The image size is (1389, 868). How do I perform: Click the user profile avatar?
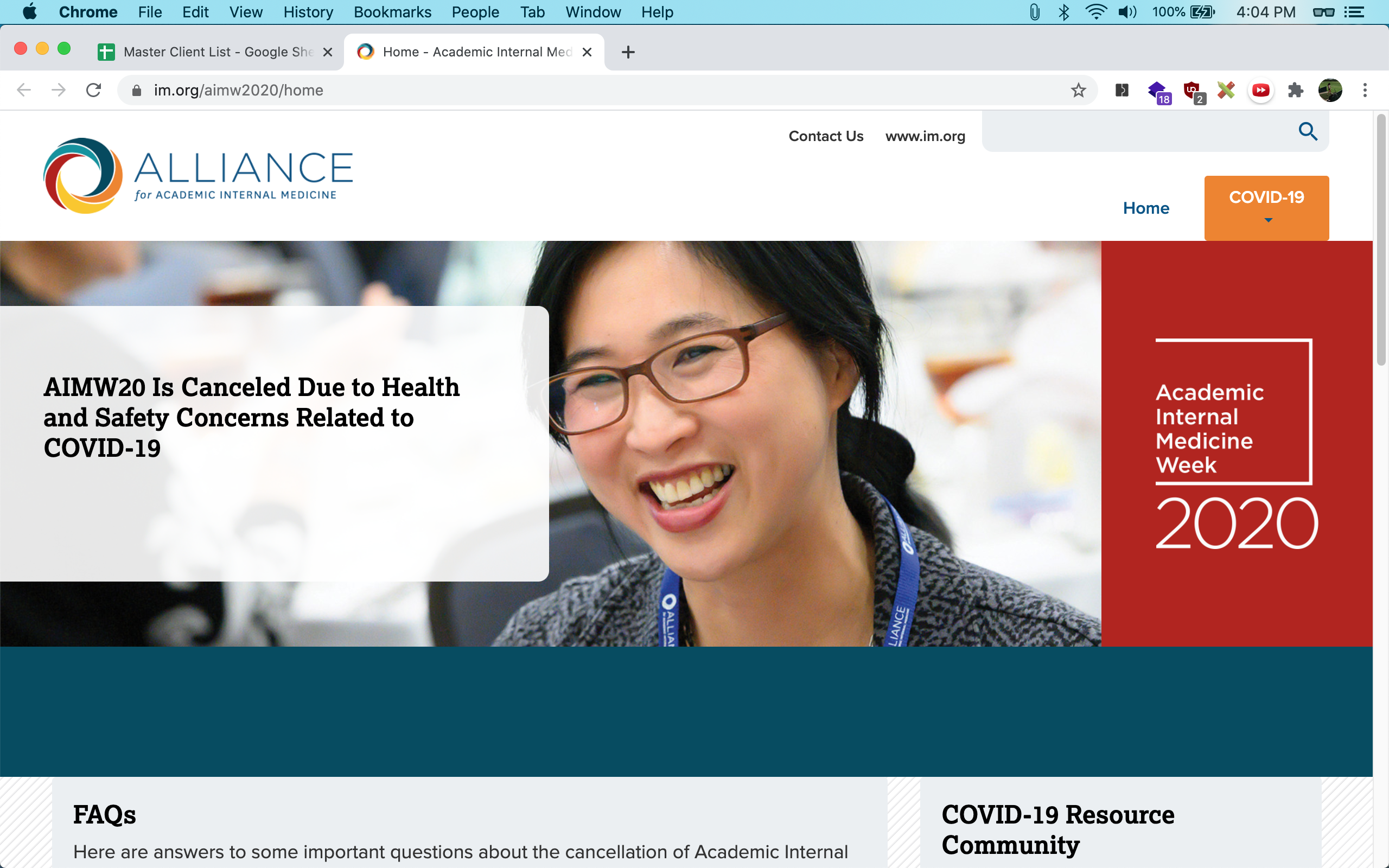pyautogui.click(x=1330, y=90)
